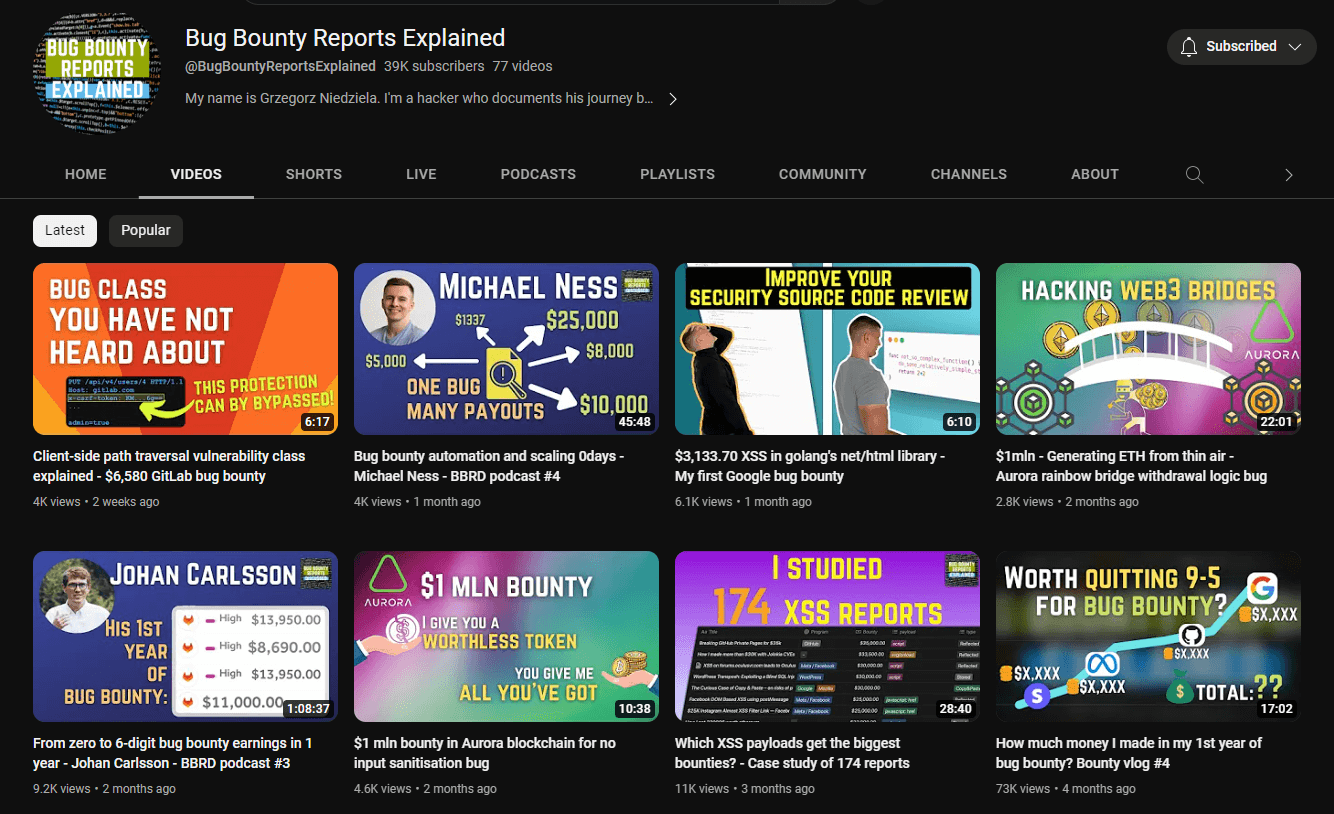Click the 22:01 duration badge
Image resolution: width=1334 pixels, height=814 pixels.
pos(1277,422)
